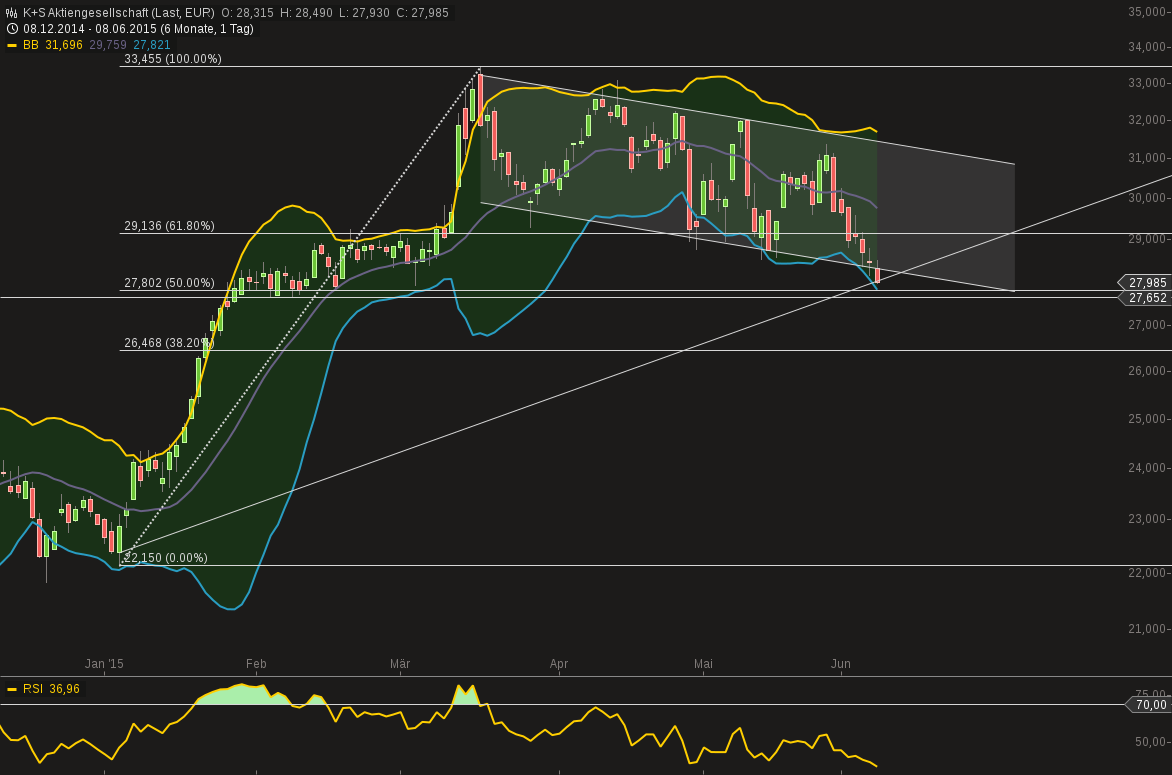Click the 31,000 price axis label
Screen dimensions: 1172x775
(x=1146, y=158)
